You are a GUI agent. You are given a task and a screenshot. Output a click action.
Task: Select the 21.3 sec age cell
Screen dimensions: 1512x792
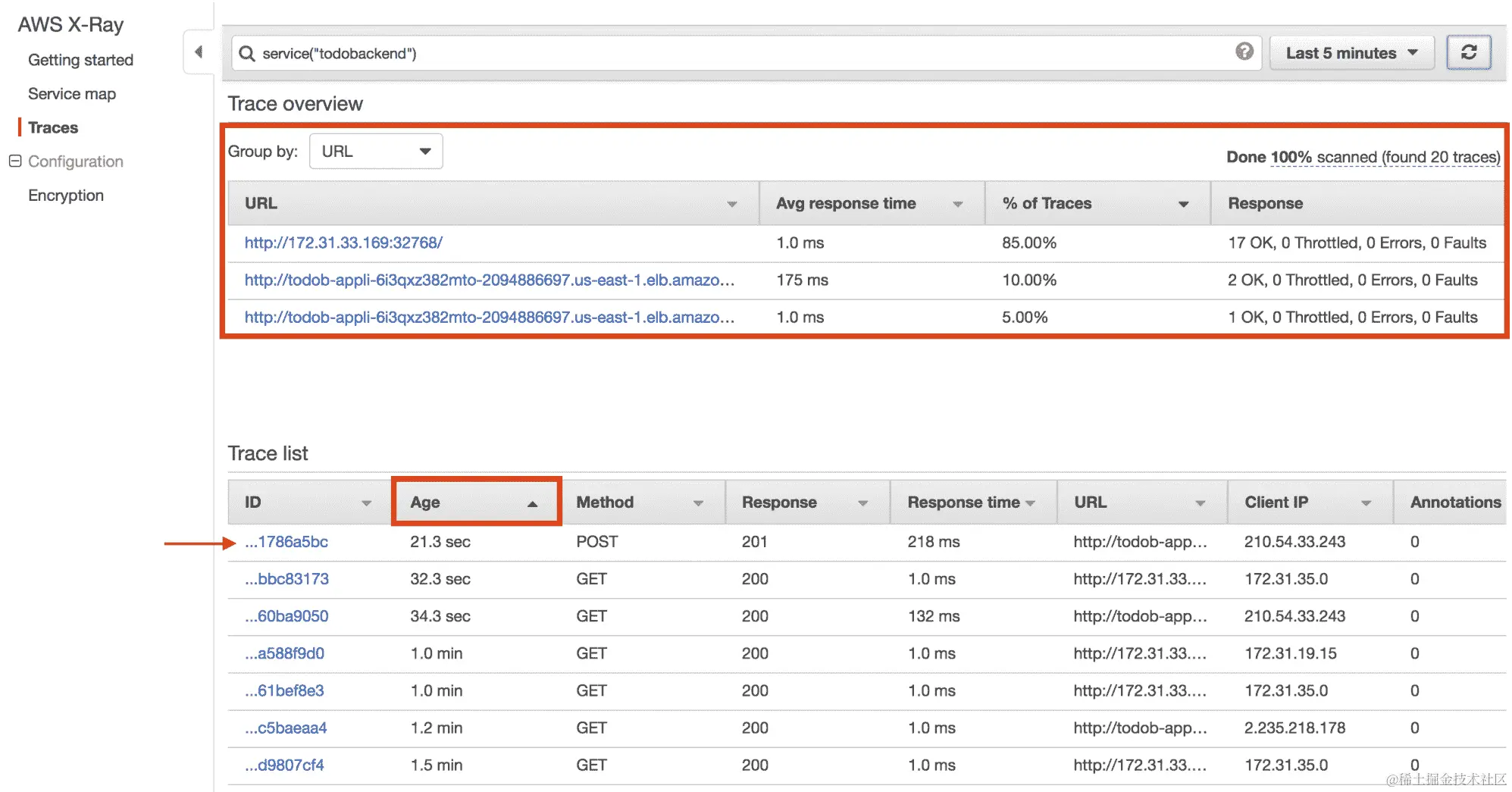(x=440, y=542)
